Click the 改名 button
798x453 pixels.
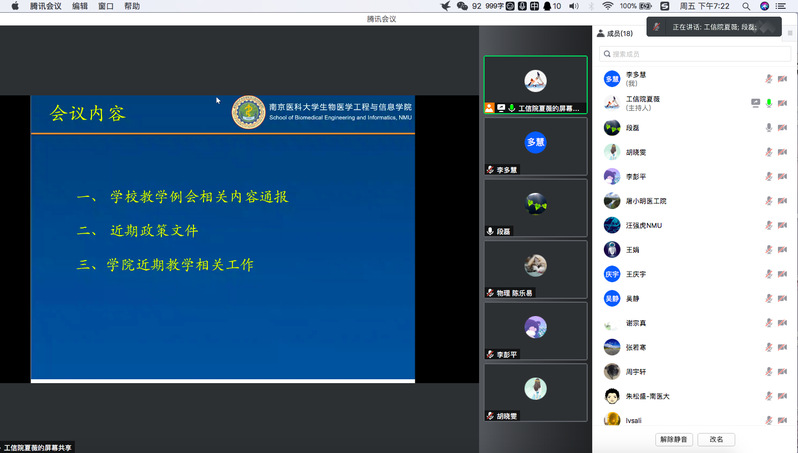[717, 439]
